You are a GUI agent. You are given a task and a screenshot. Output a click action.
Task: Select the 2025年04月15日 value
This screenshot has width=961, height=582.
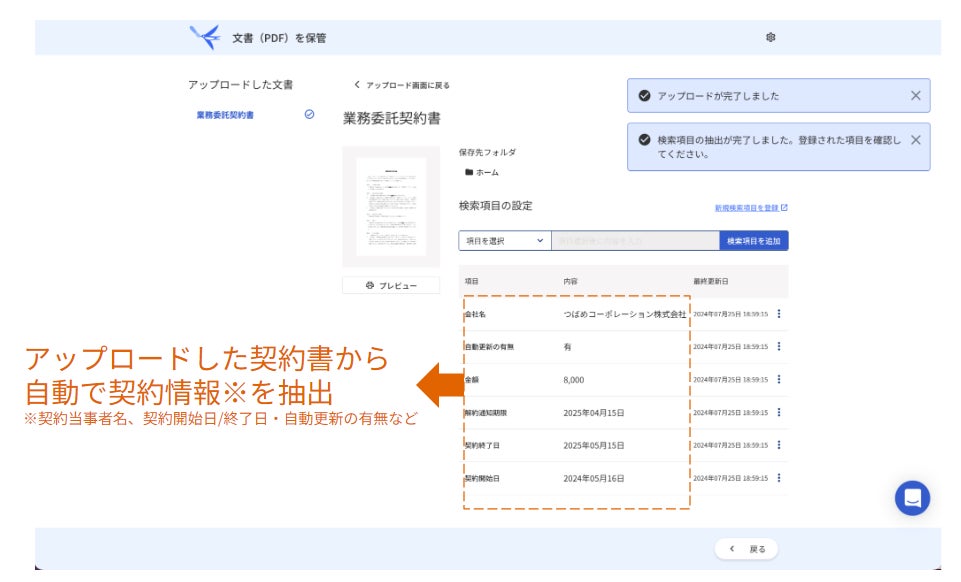pyautogui.click(x=593, y=413)
